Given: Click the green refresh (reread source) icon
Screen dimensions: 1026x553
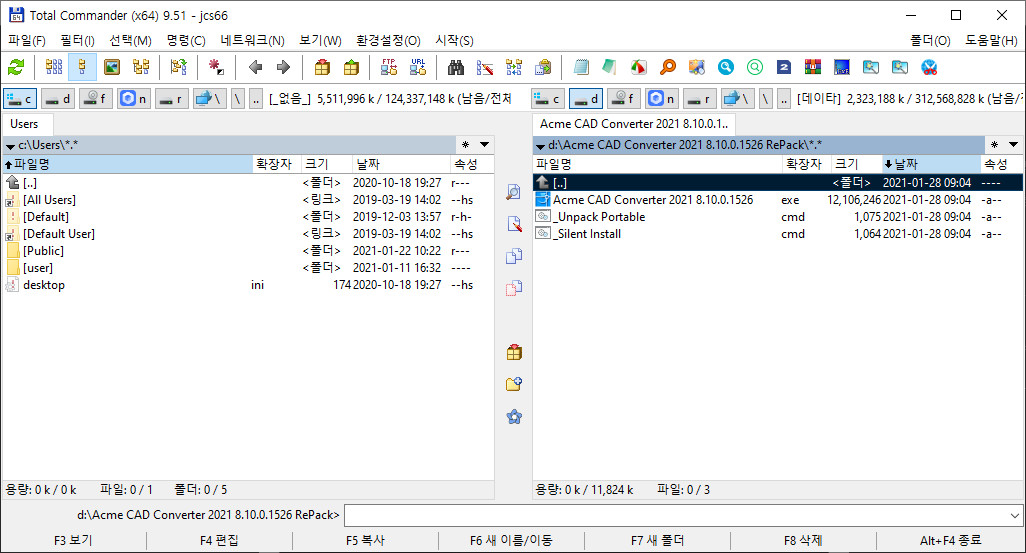Looking at the screenshot, I should click(x=16, y=67).
